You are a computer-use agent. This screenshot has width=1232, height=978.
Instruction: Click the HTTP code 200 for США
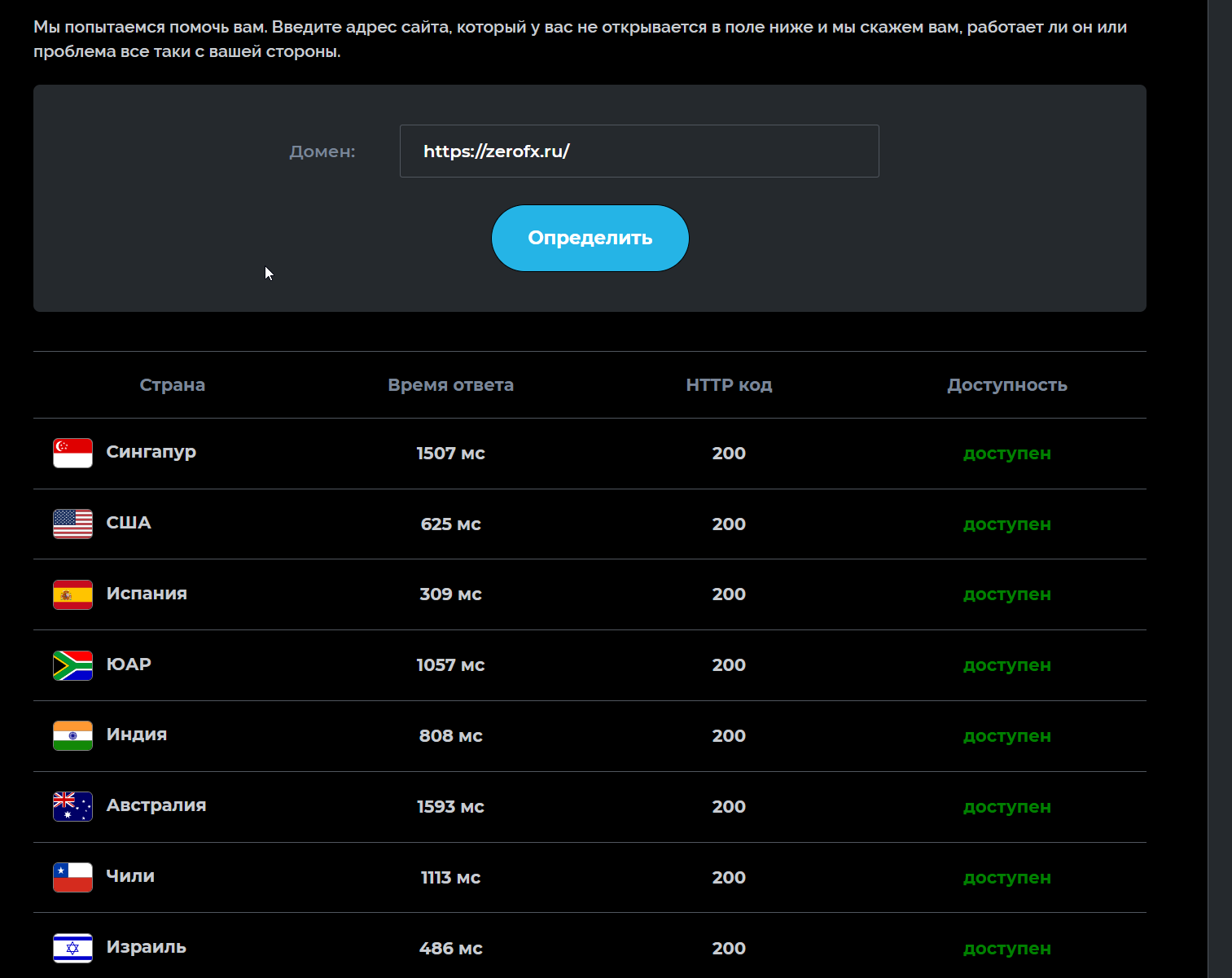coord(729,524)
